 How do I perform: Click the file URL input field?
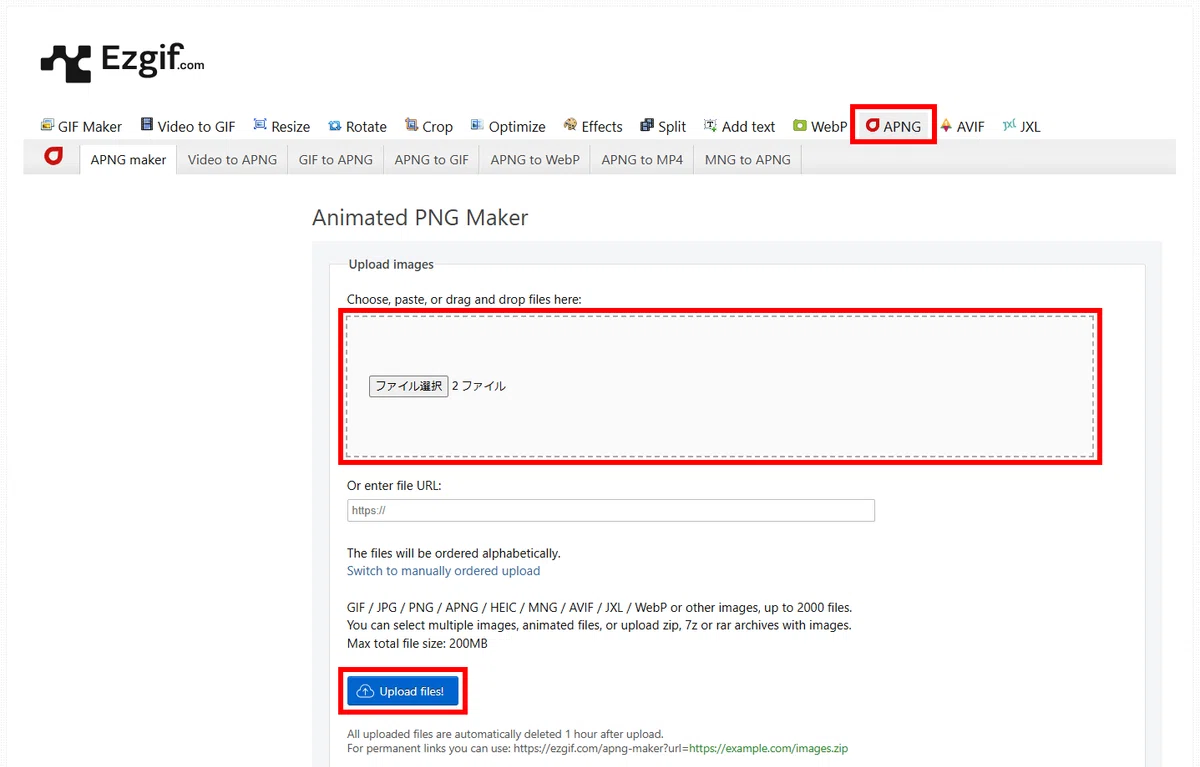point(611,510)
